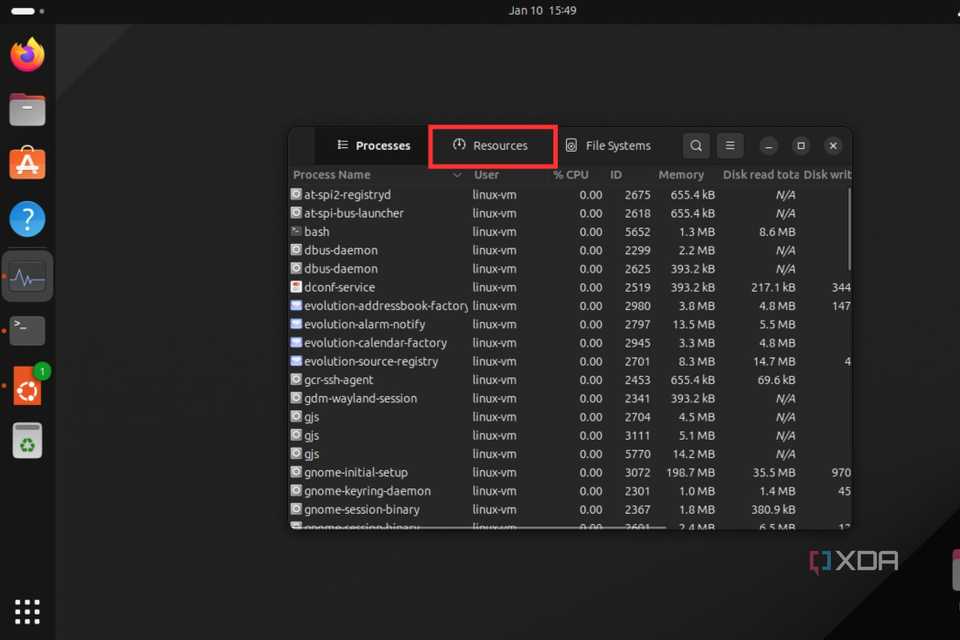The image size is (960, 640).
Task: Open a Terminal from the dock
Action: click(x=27, y=330)
